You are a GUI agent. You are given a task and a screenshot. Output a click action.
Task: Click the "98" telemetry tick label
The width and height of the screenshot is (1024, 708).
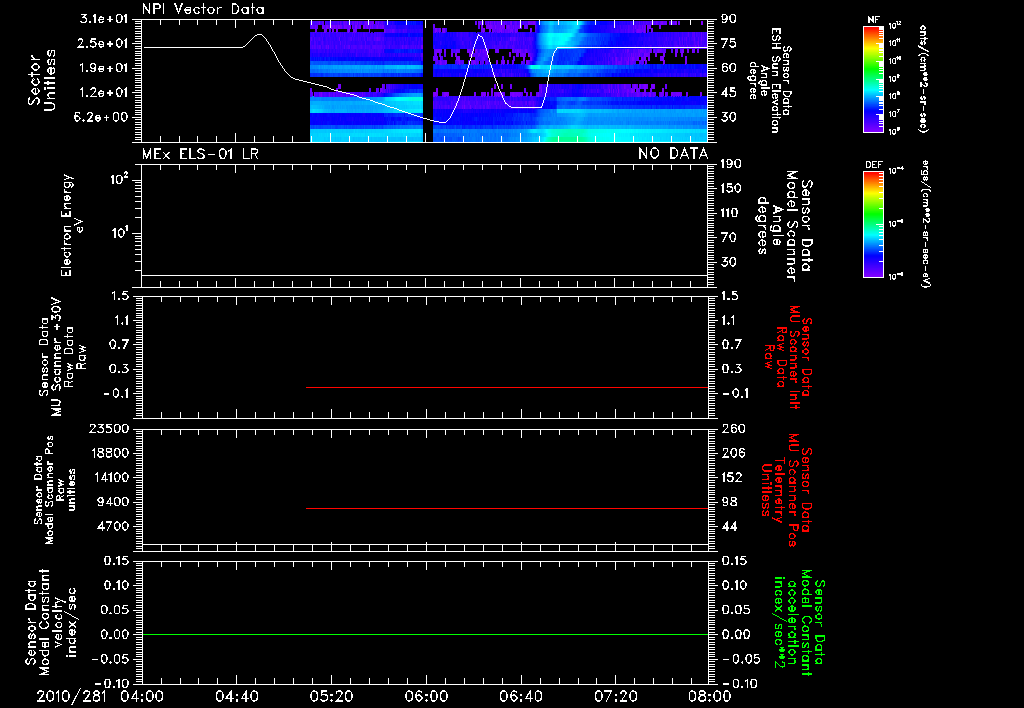[729, 502]
